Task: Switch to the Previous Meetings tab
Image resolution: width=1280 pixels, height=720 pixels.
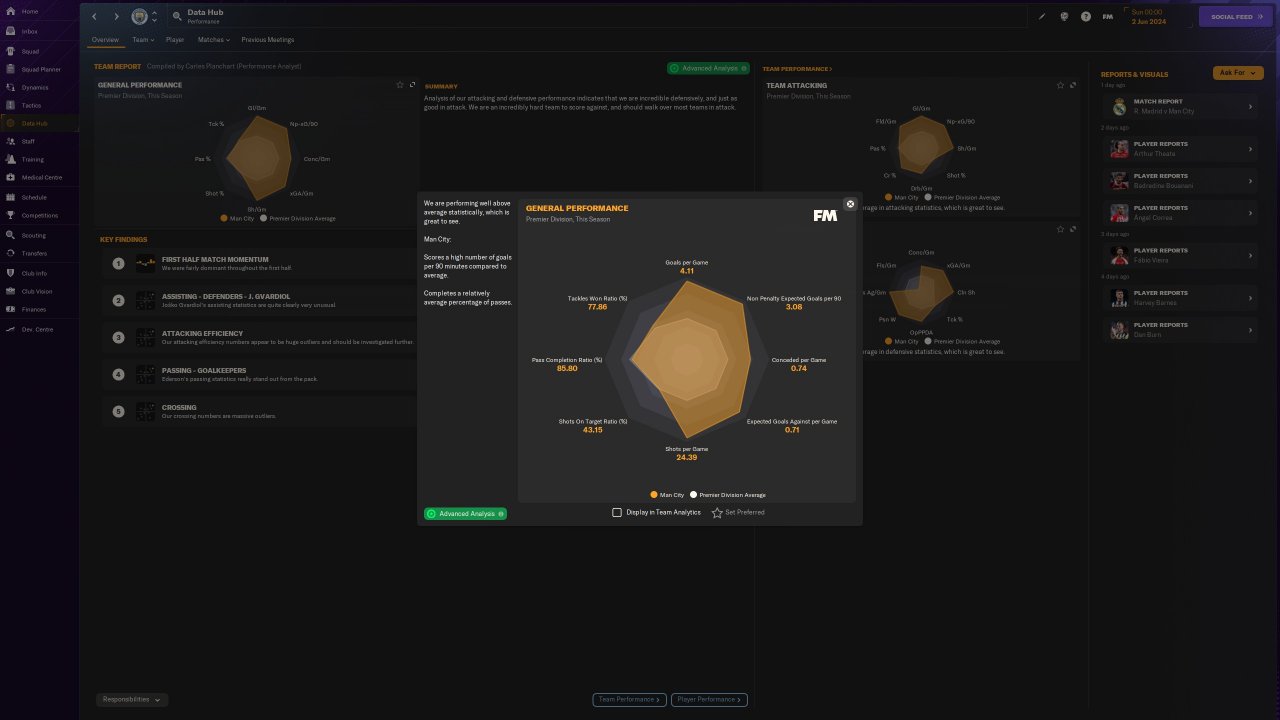Action: pos(267,40)
